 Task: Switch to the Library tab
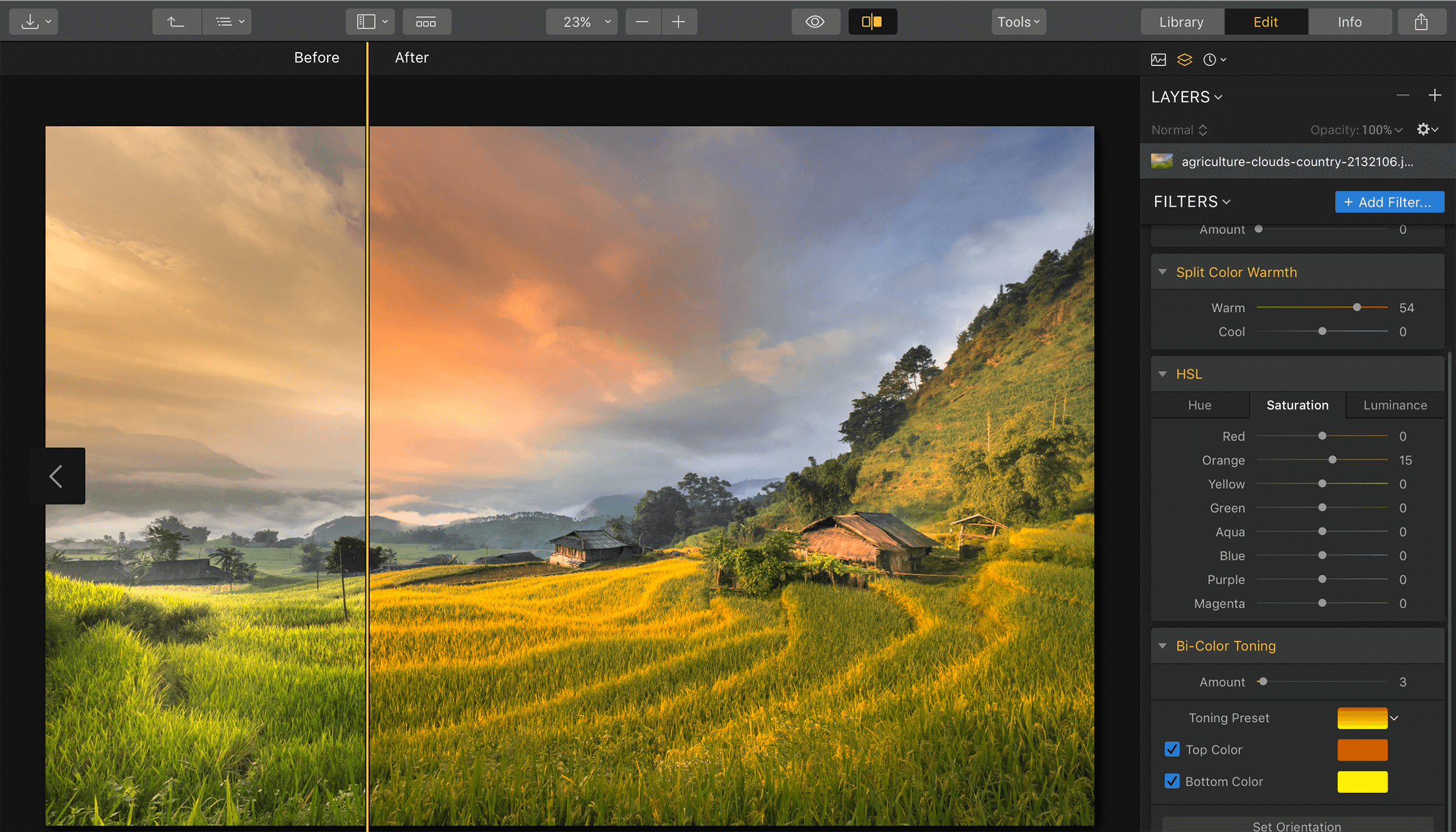coord(1181,21)
